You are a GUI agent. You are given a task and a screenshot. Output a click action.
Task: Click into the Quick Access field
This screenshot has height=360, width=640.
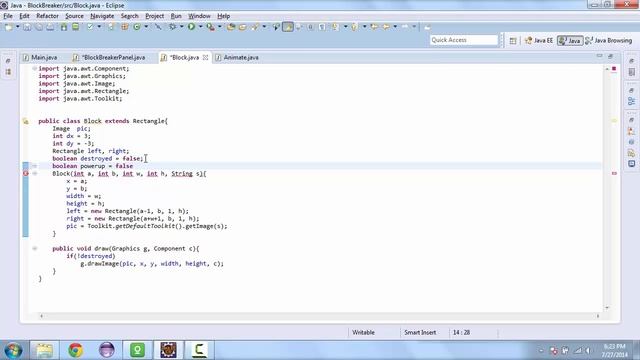click(x=464, y=40)
